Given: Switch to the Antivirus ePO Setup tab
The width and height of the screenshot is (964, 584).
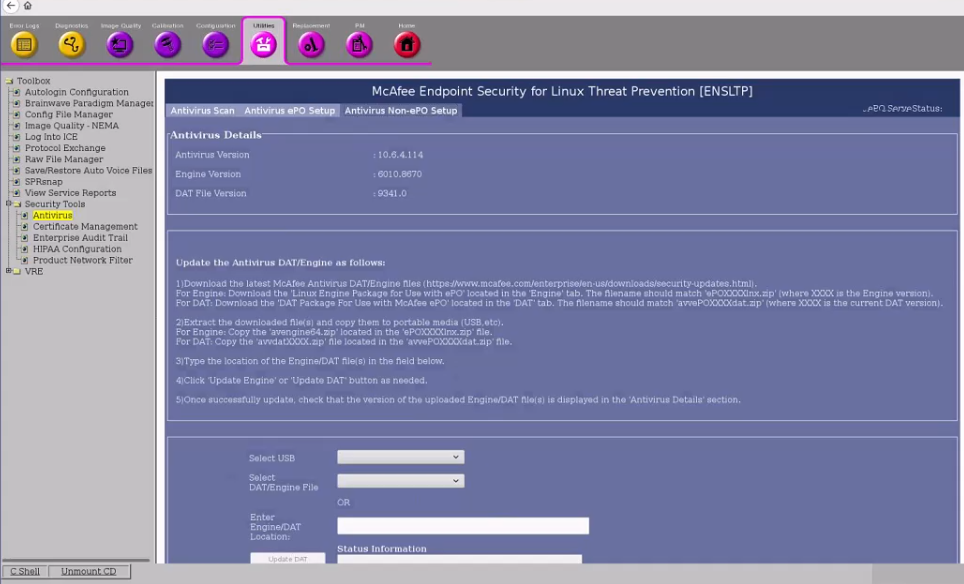Looking at the screenshot, I should click(289, 111).
